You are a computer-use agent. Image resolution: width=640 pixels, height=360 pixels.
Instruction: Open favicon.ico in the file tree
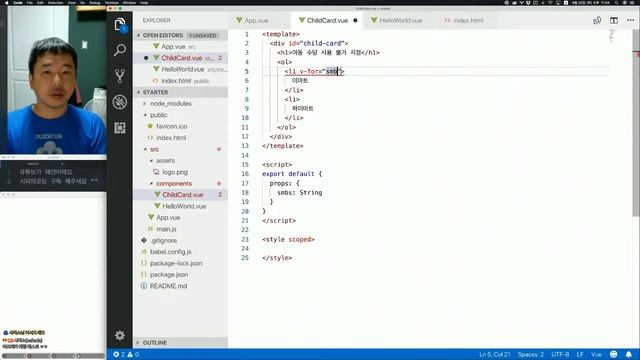tap(171, 127)
